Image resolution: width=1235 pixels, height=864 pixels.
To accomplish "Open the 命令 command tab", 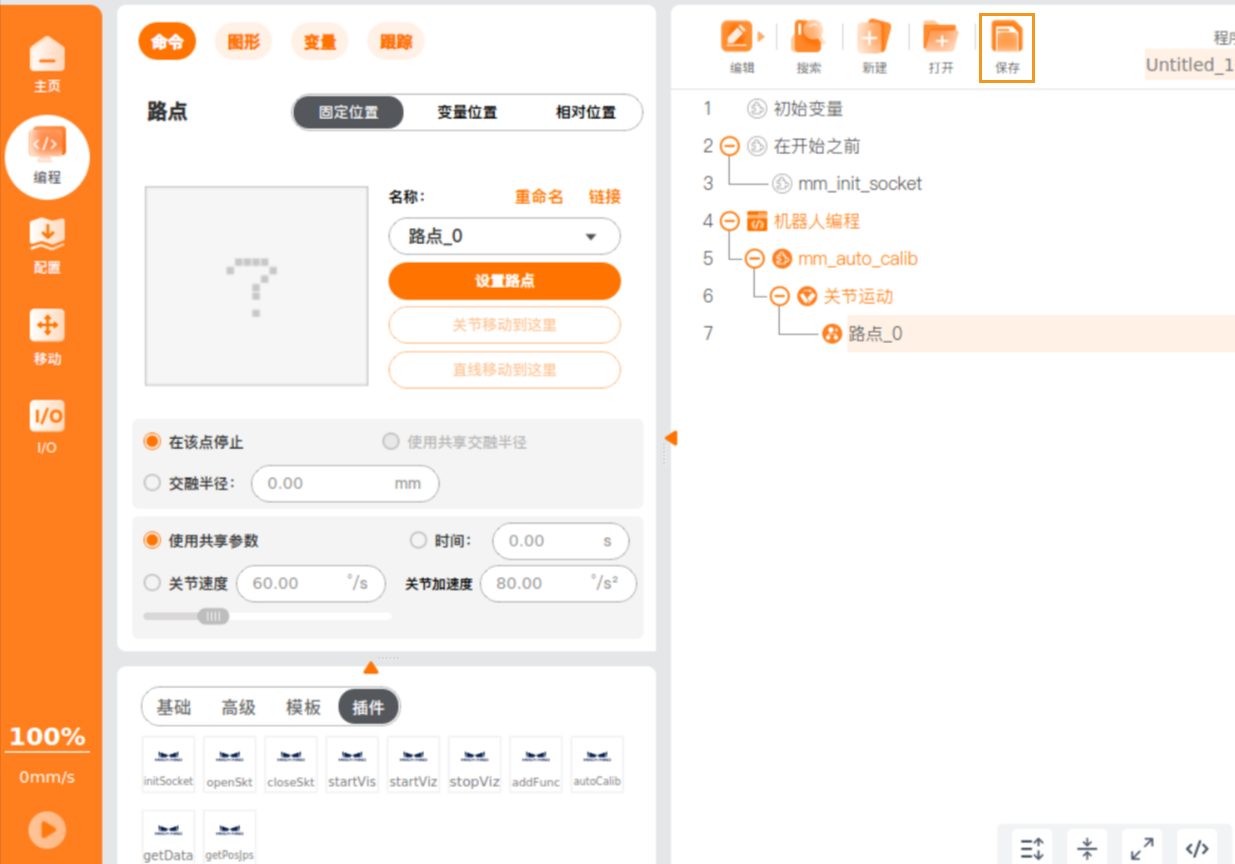I will pos(167,41).
